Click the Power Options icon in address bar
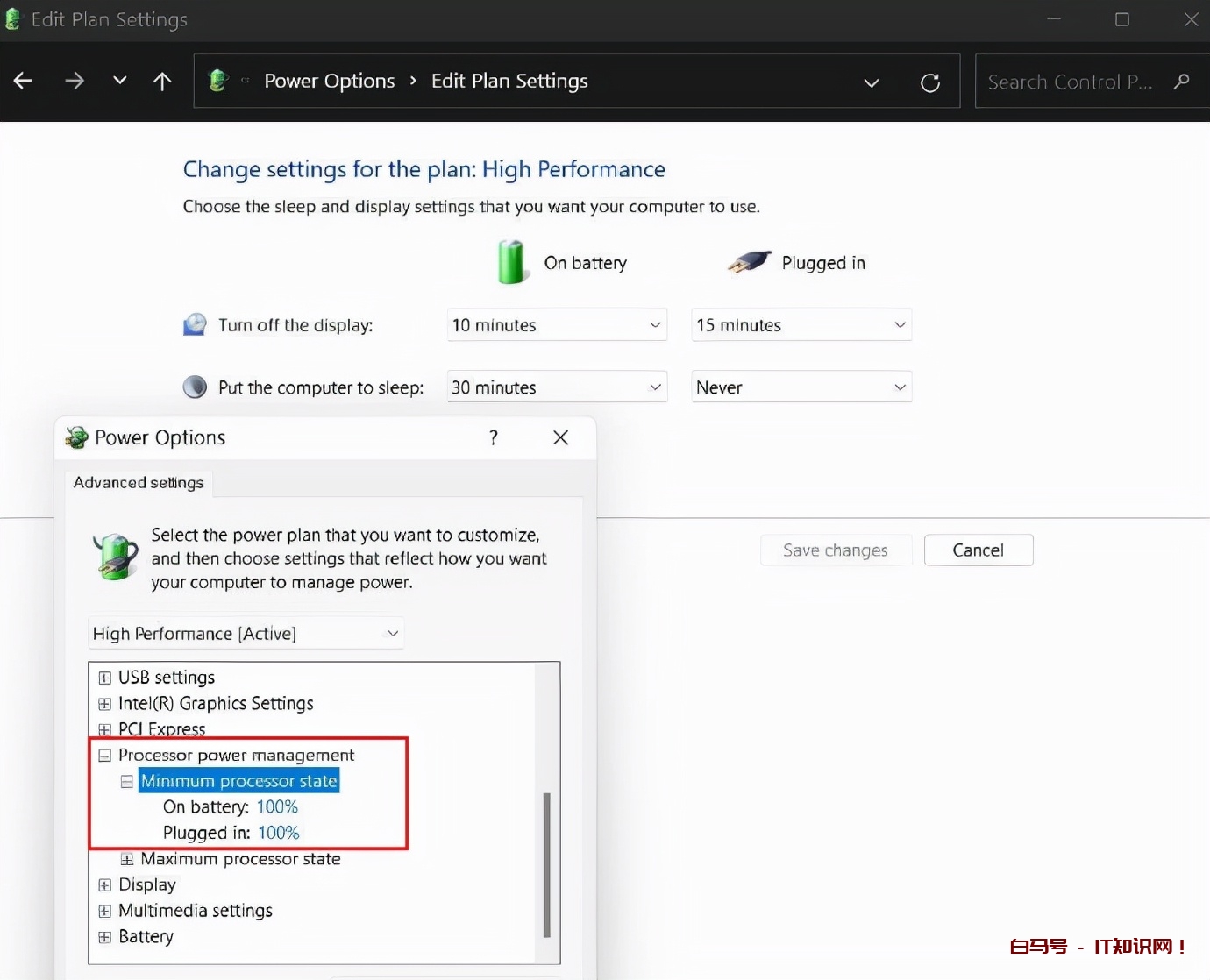The height and width of the screenshot is (980, 1210). point(218,81)
